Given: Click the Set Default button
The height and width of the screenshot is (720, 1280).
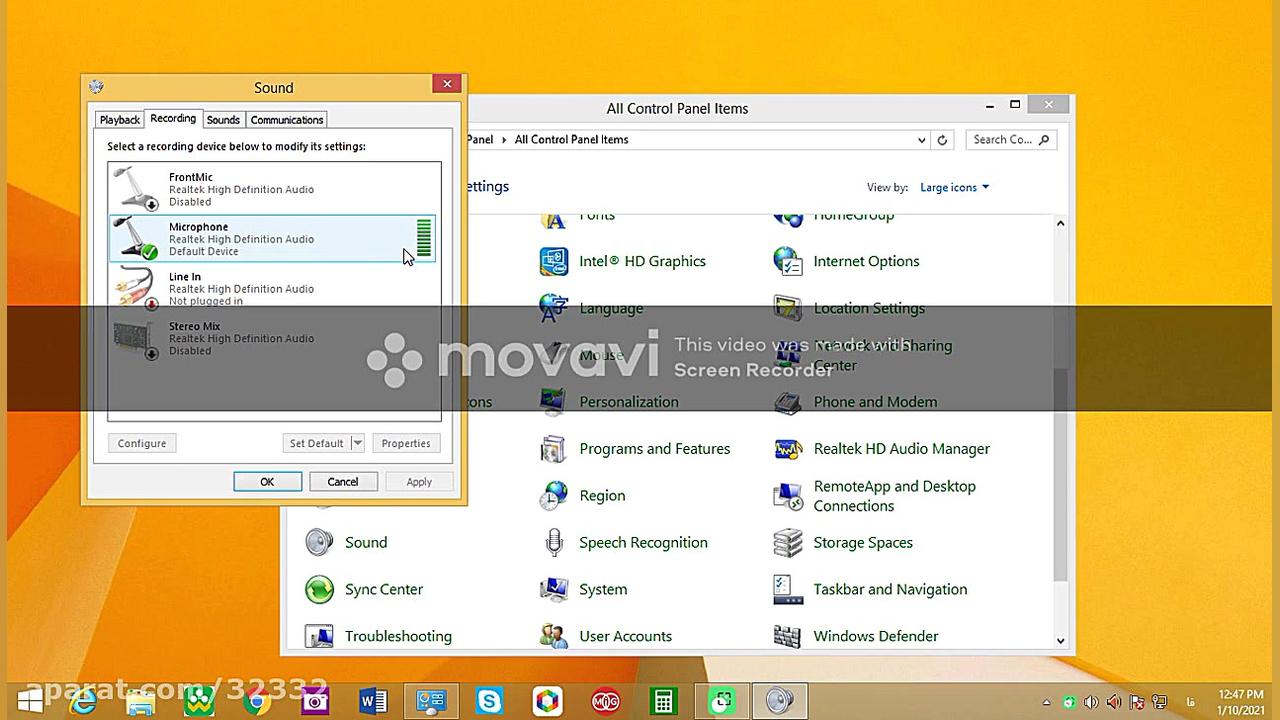Looking at the screenshot, I should click(316, 443).
